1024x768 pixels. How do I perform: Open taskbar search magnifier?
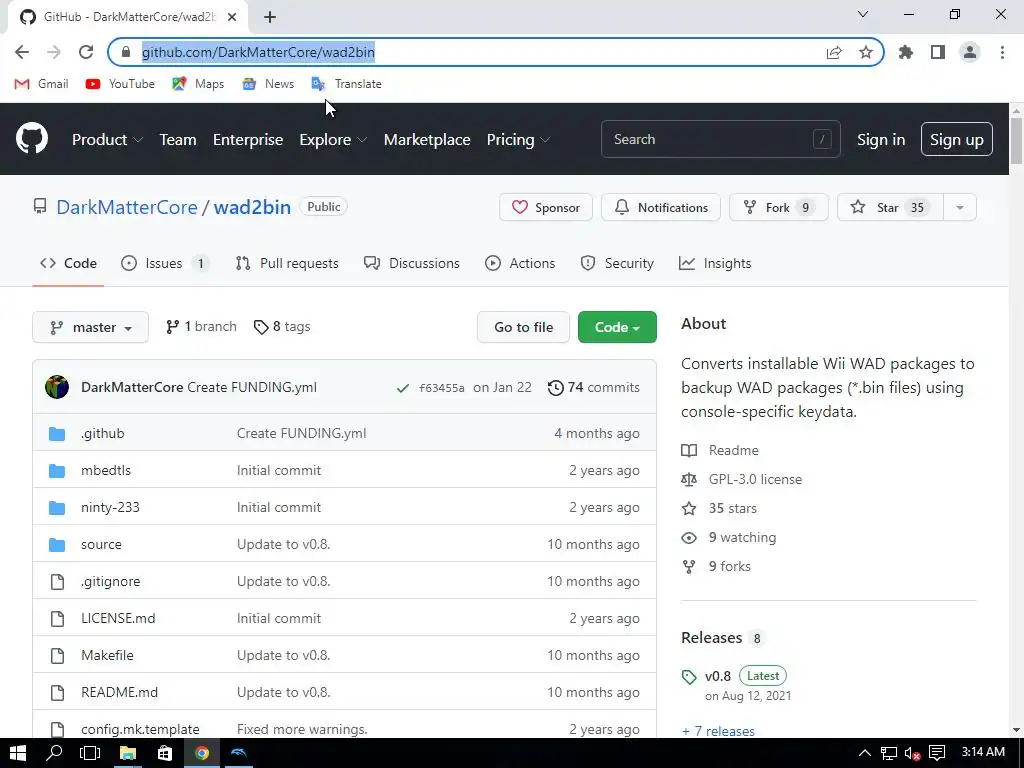coord(54,753)
